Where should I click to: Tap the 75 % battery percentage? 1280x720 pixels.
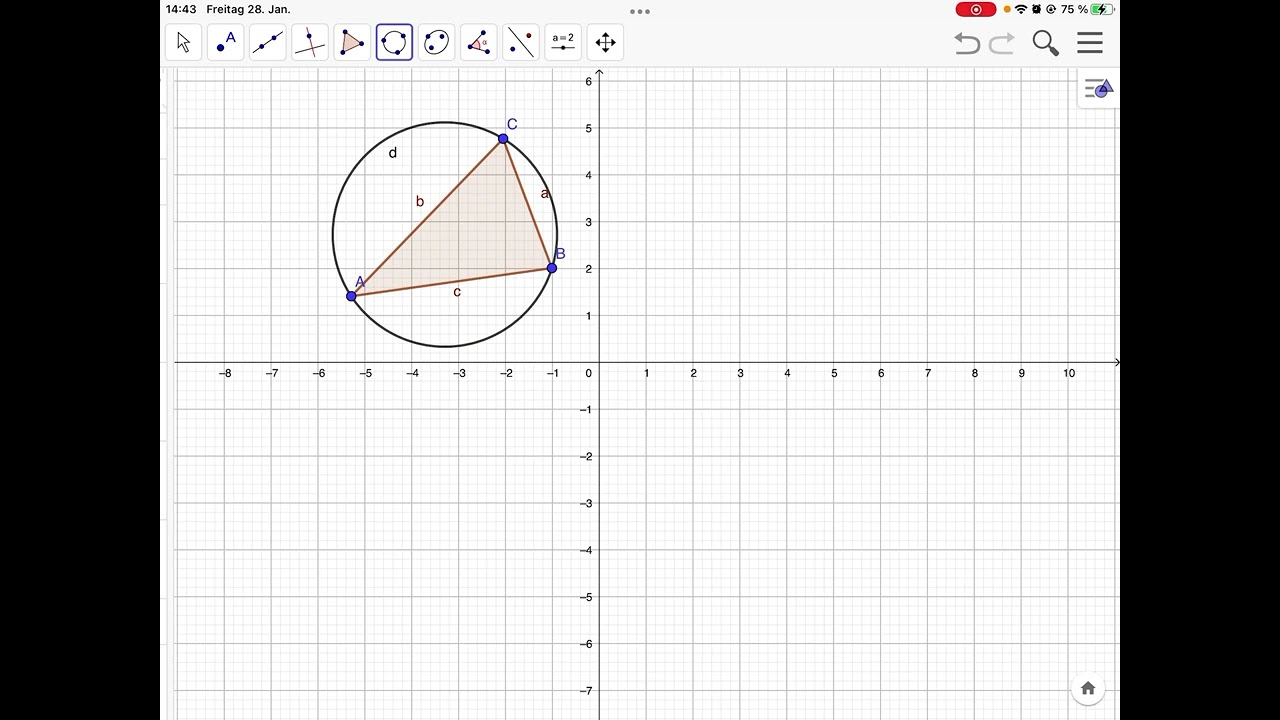coord(1074,9)
